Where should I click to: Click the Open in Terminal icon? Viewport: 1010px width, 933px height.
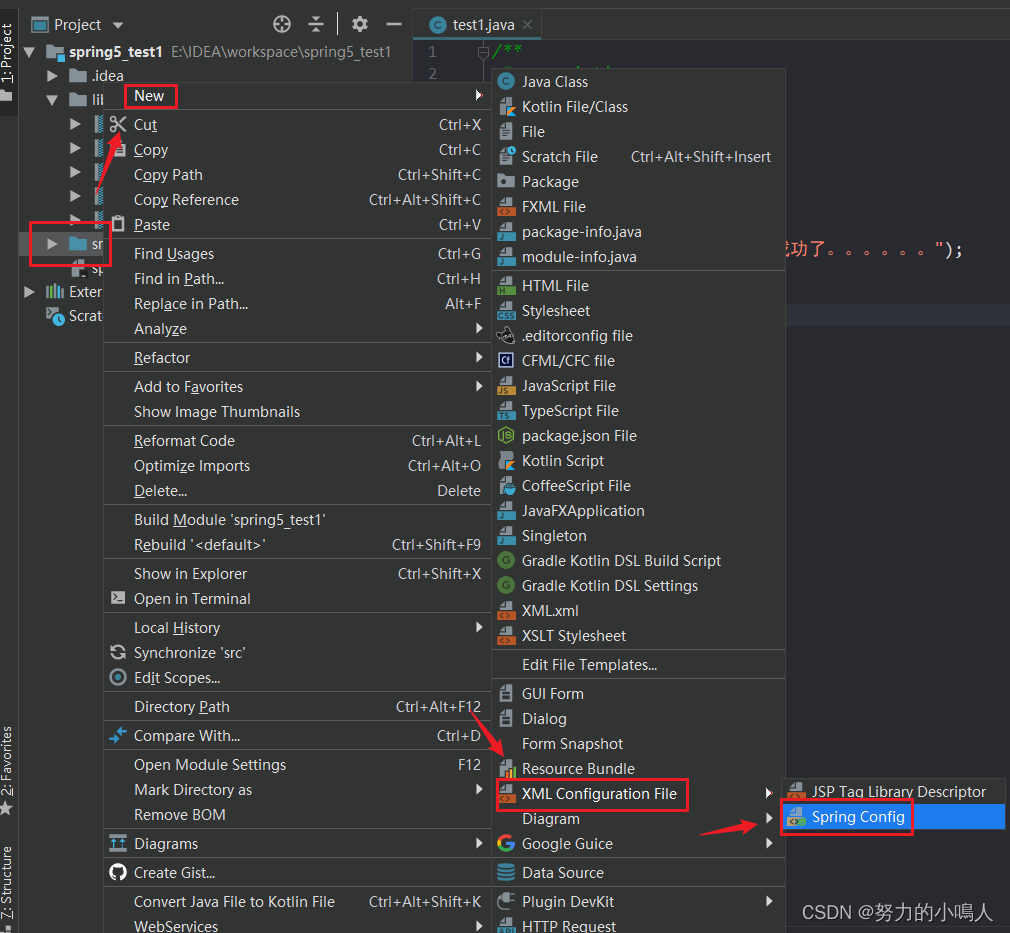[118, 598]
